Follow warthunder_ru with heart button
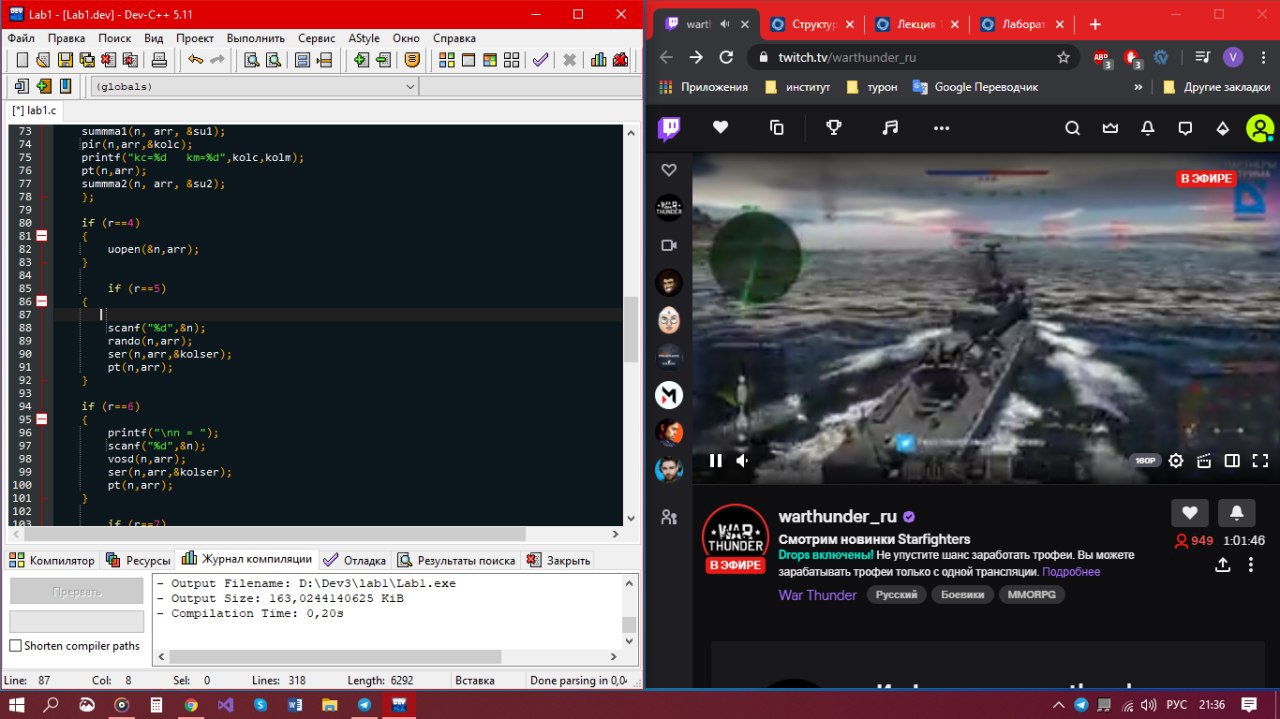 pos(1189,513)
